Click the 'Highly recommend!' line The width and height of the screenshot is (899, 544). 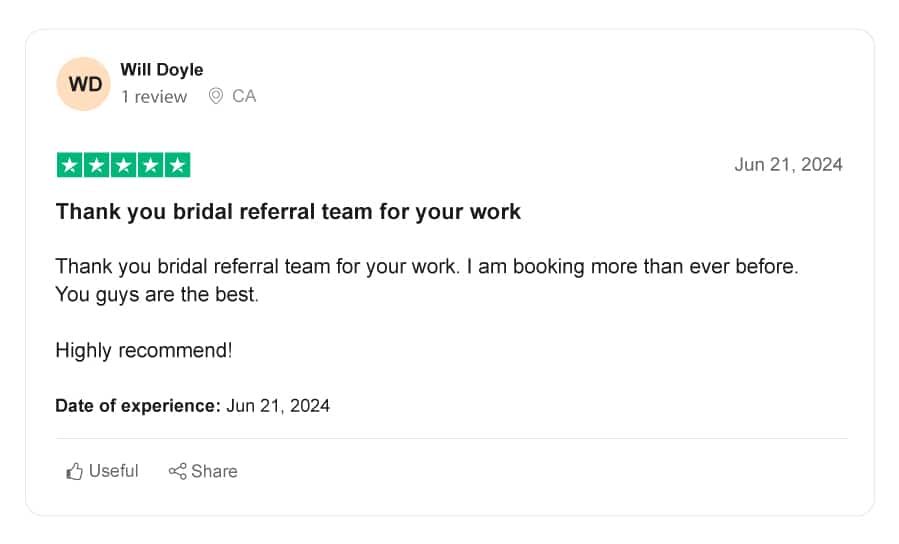coord(143,350)
